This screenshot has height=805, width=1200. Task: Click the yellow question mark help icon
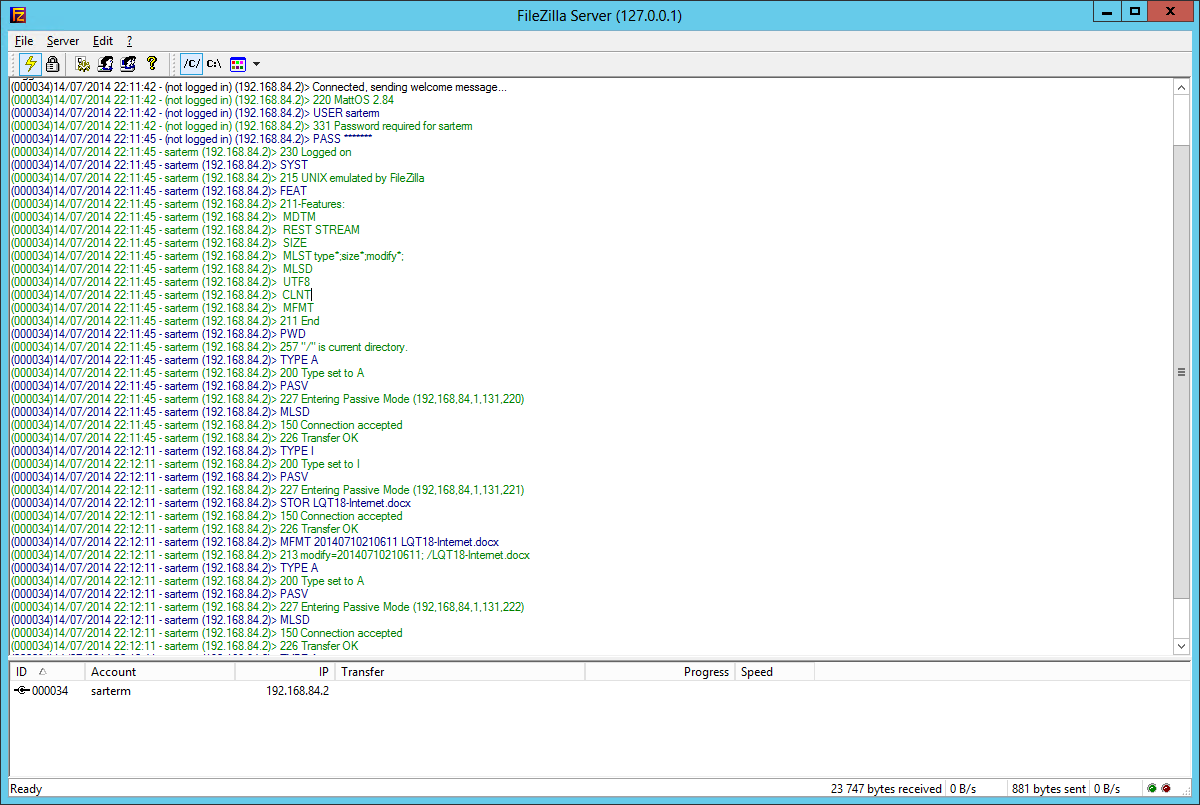click(x=151, y=64)
